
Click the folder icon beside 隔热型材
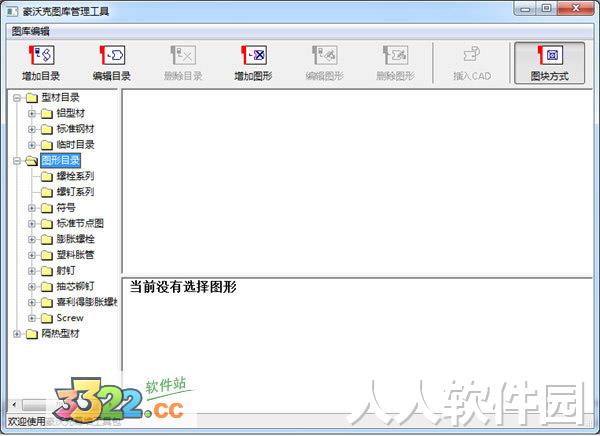click(x=31, y=334)
